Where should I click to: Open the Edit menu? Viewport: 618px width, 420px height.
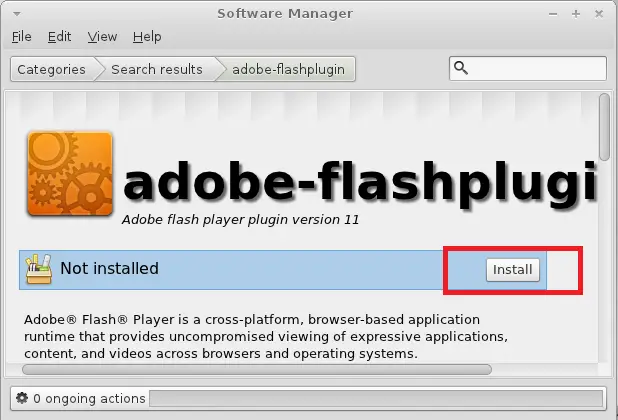[59, 37]
